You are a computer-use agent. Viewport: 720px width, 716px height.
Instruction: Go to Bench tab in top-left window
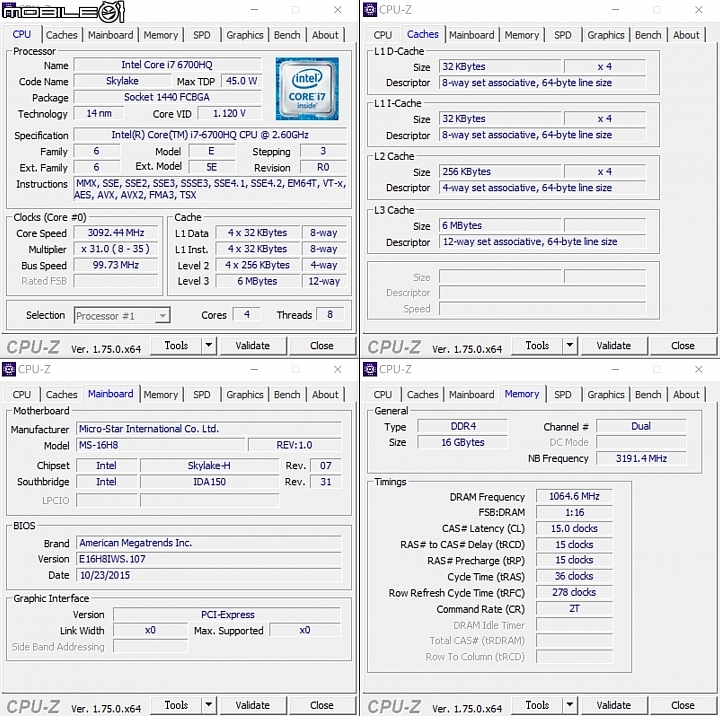287,35
